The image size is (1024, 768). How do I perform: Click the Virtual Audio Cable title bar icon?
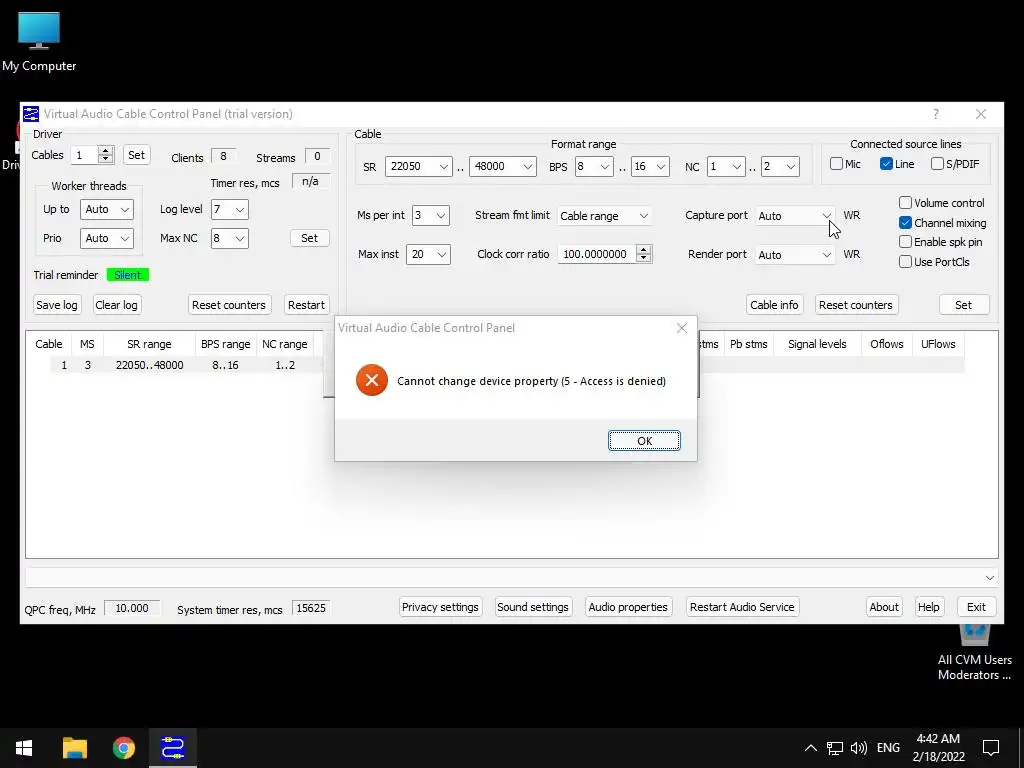[31, 114]
